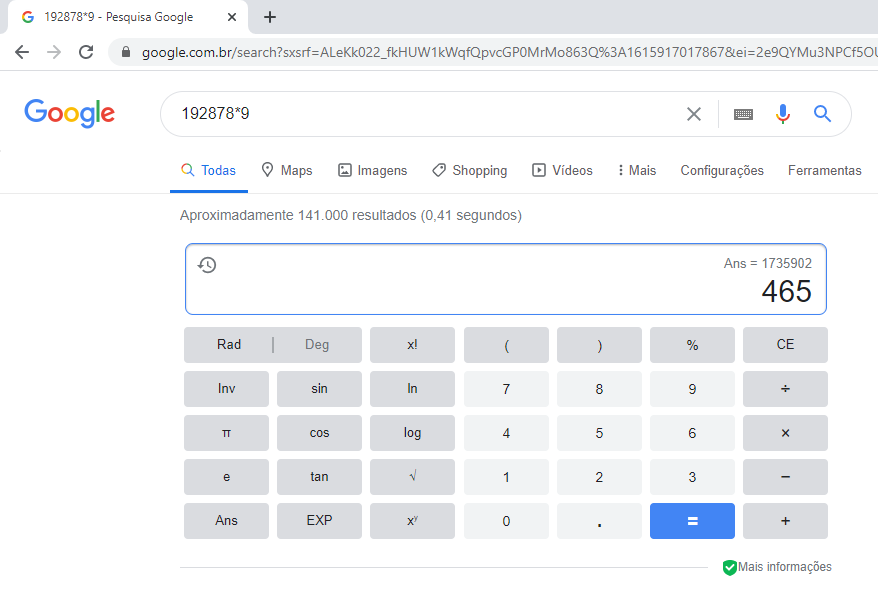Image resolution: width=878 pixels, height=592 pixels.
Task: Click the multiplication × key
Action: pyautogui.click(x=785, y=433)
